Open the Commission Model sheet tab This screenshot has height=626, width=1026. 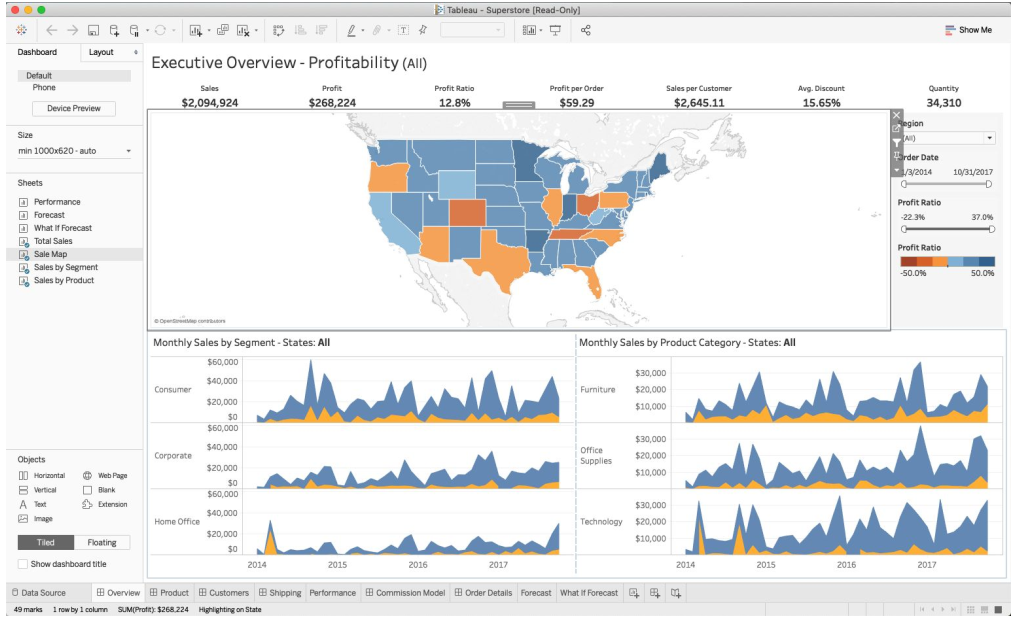[x=405, y=593]
